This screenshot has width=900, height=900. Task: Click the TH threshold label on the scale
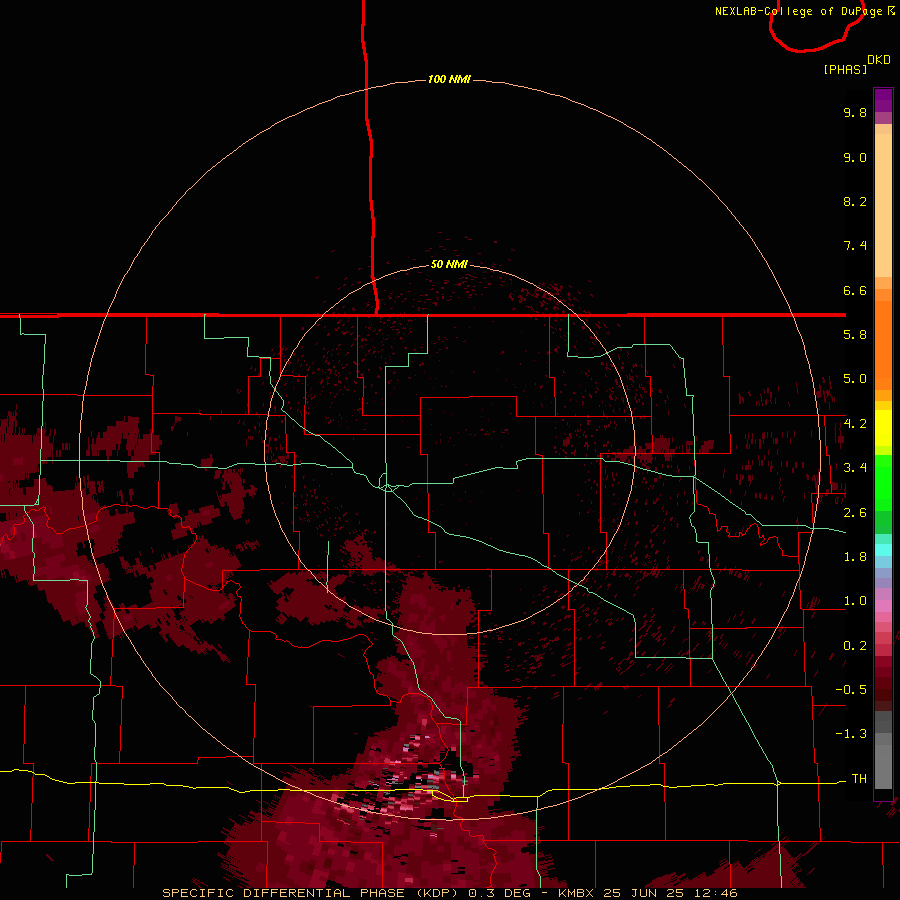859,779
